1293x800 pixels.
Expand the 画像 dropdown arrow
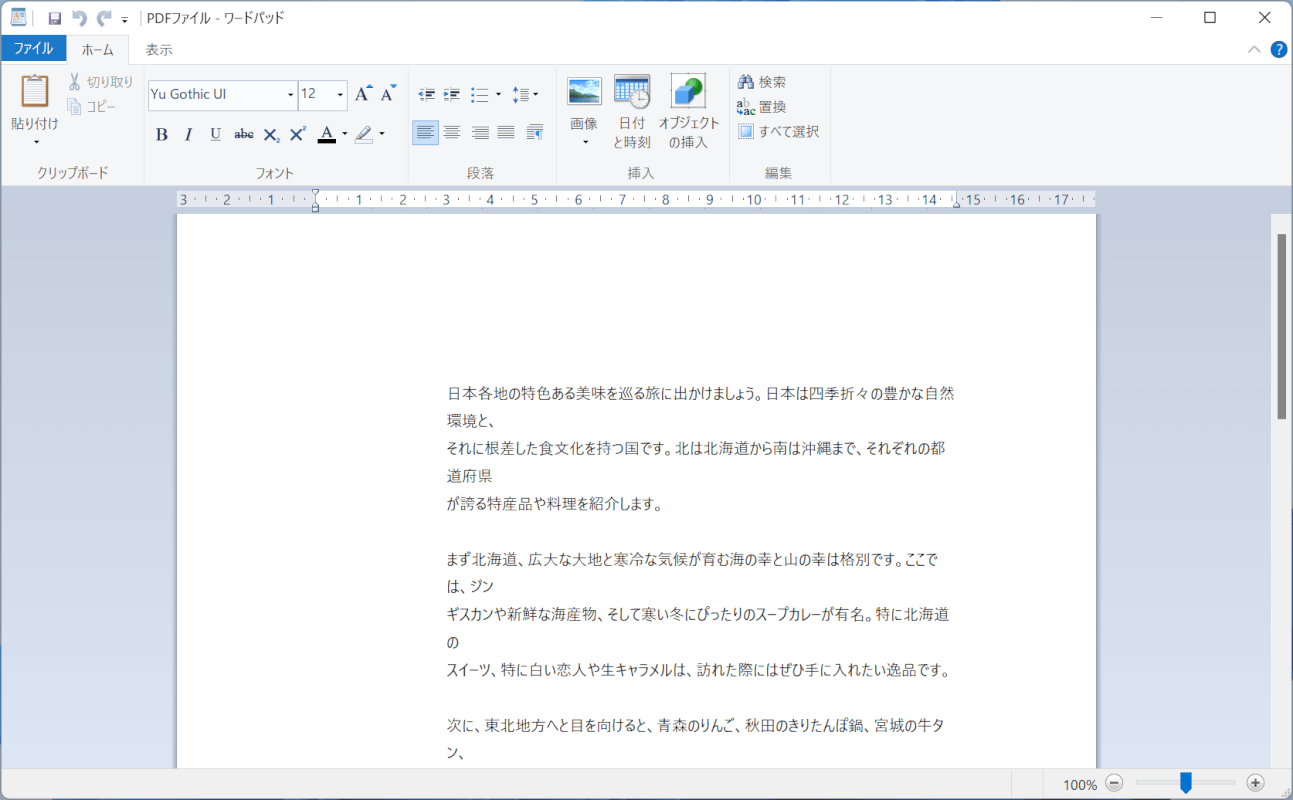click(x=585, y=141)
